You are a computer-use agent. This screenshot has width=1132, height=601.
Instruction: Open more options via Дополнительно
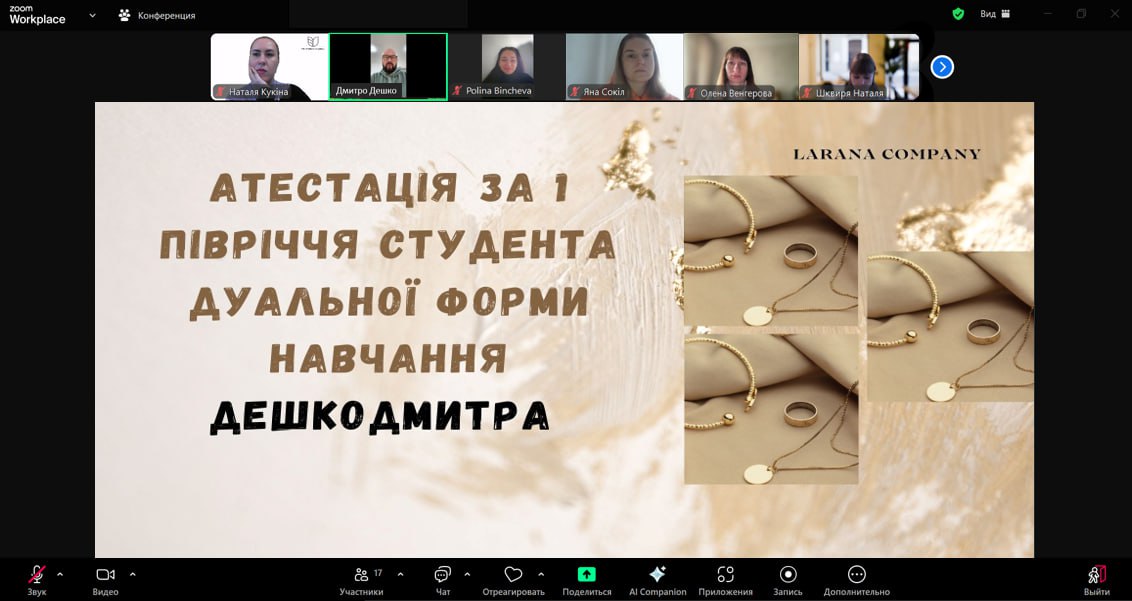coord(857,580)
